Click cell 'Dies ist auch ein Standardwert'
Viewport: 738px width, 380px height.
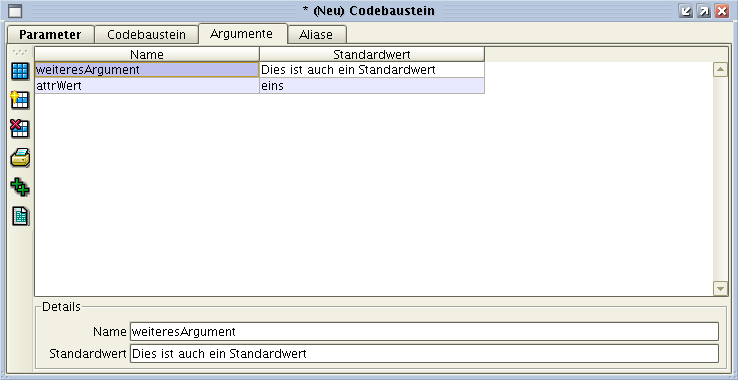(x=372, y=70)
